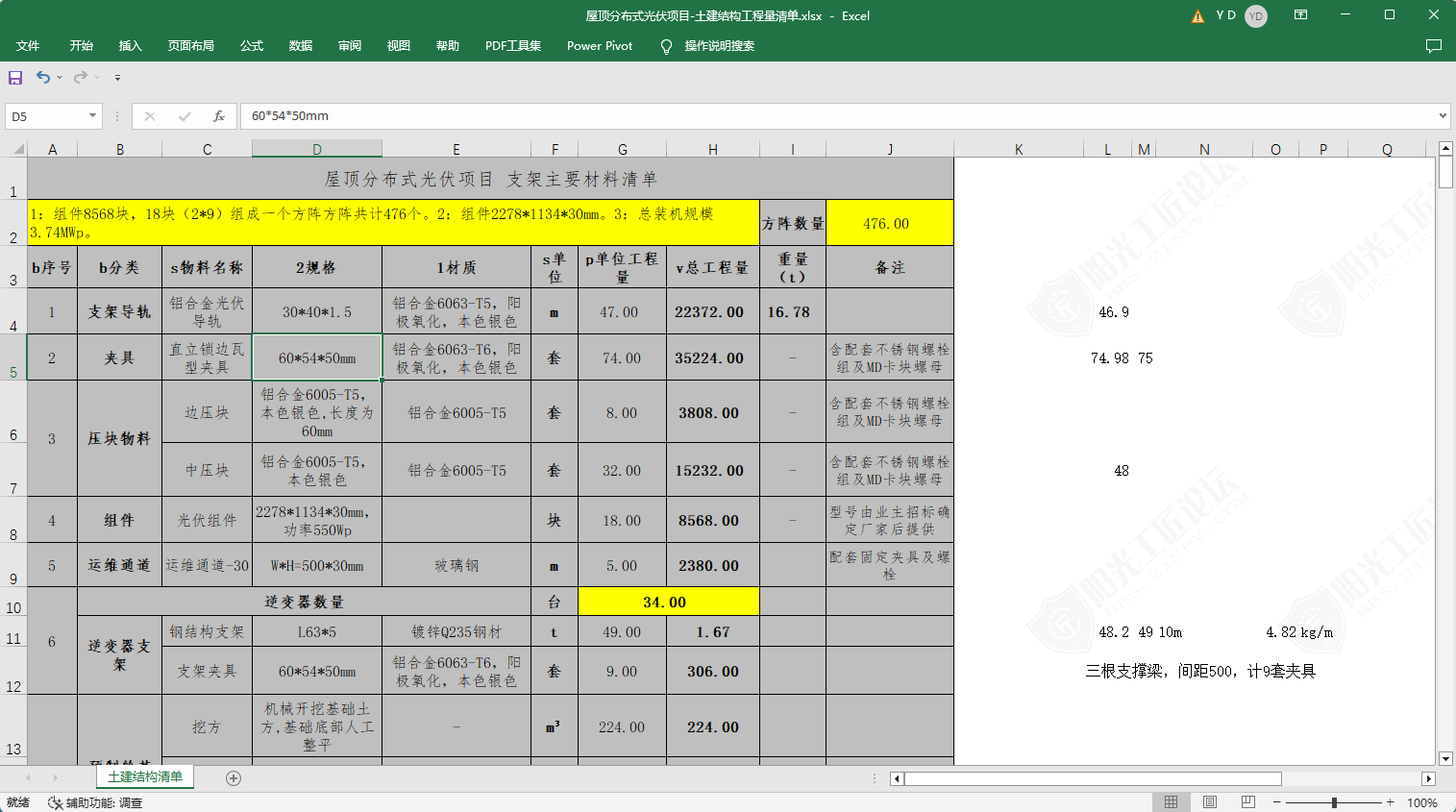Click the 操作说明搜索 search box
The width and height of the screenshot is (1456, 812).
(x=719, y=46)
